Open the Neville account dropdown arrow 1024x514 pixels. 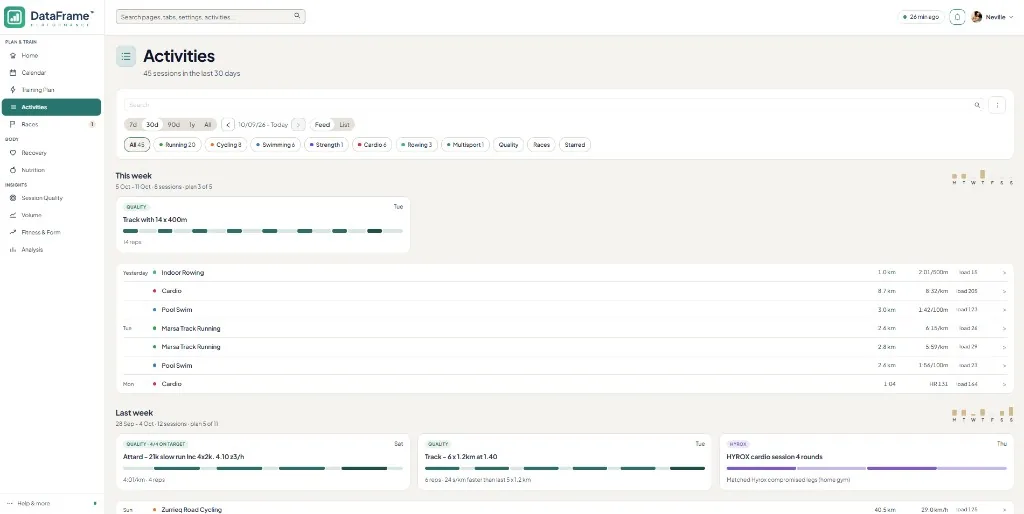(x=1011, y=17)
